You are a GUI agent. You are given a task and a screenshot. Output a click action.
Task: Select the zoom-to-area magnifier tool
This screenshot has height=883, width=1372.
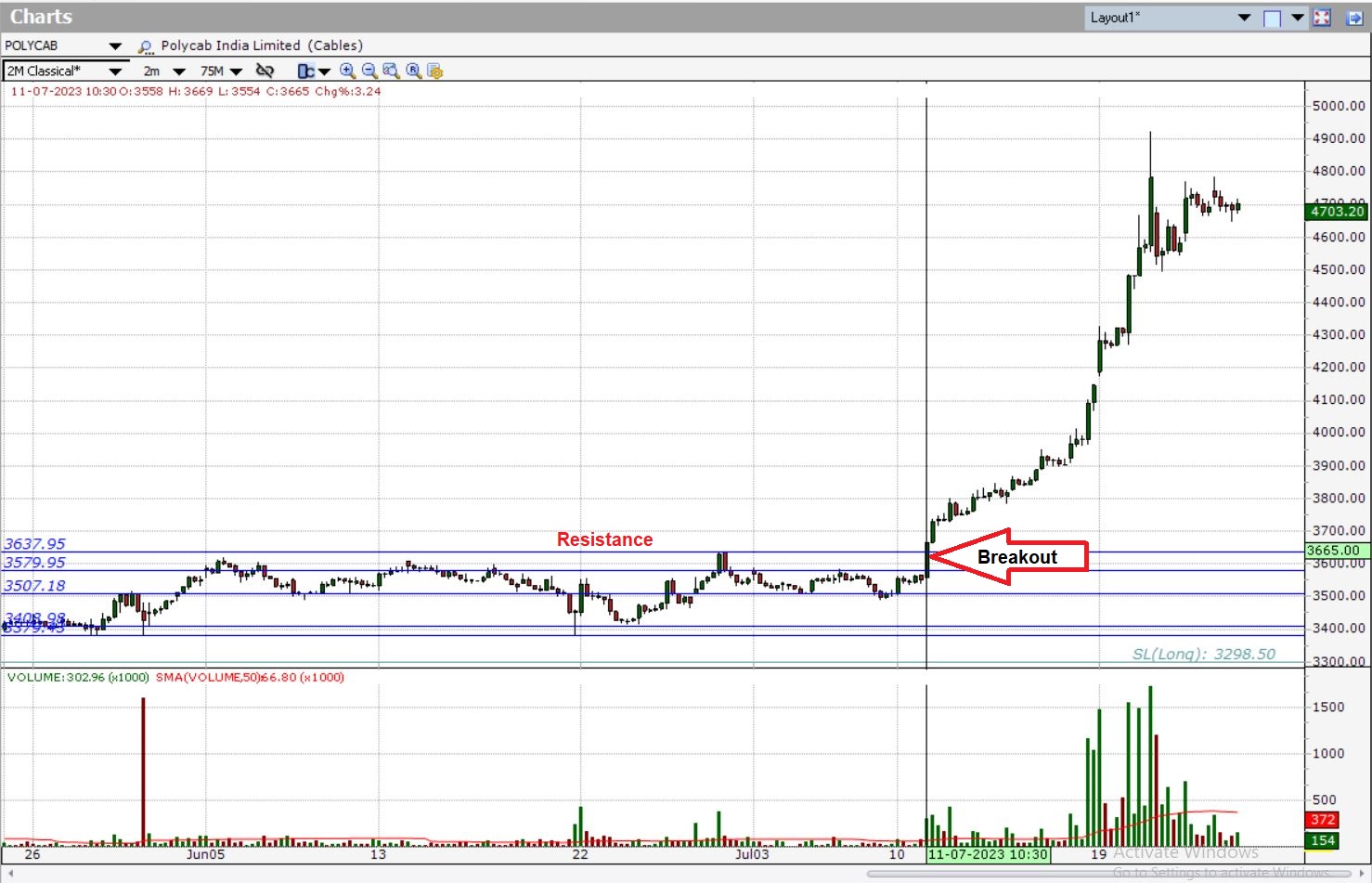point(391,71)
